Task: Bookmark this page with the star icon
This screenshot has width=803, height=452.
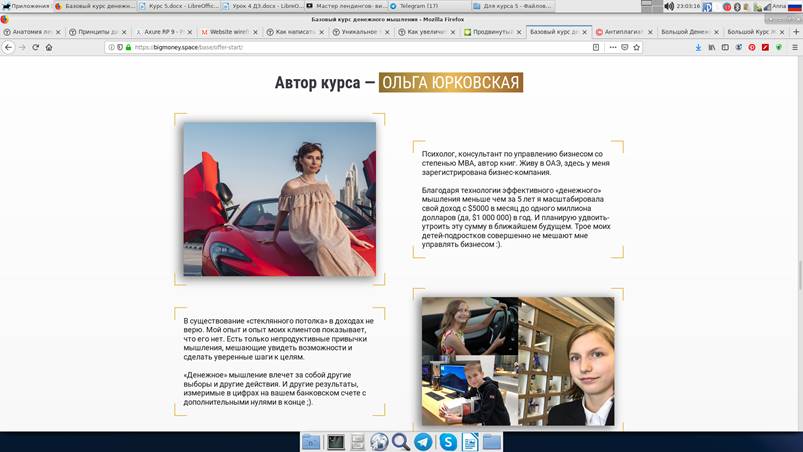Action: [636, 47]
